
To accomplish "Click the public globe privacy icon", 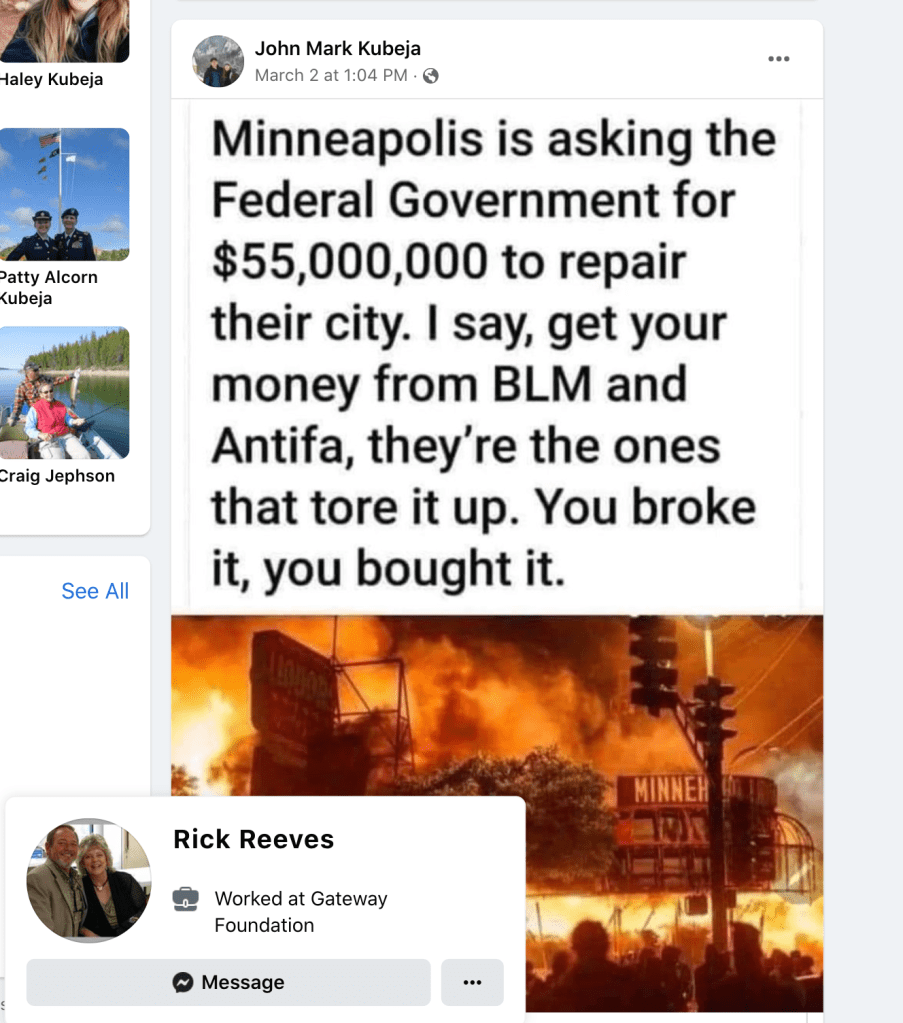I will pyautogui.click(x=431, y=76).
